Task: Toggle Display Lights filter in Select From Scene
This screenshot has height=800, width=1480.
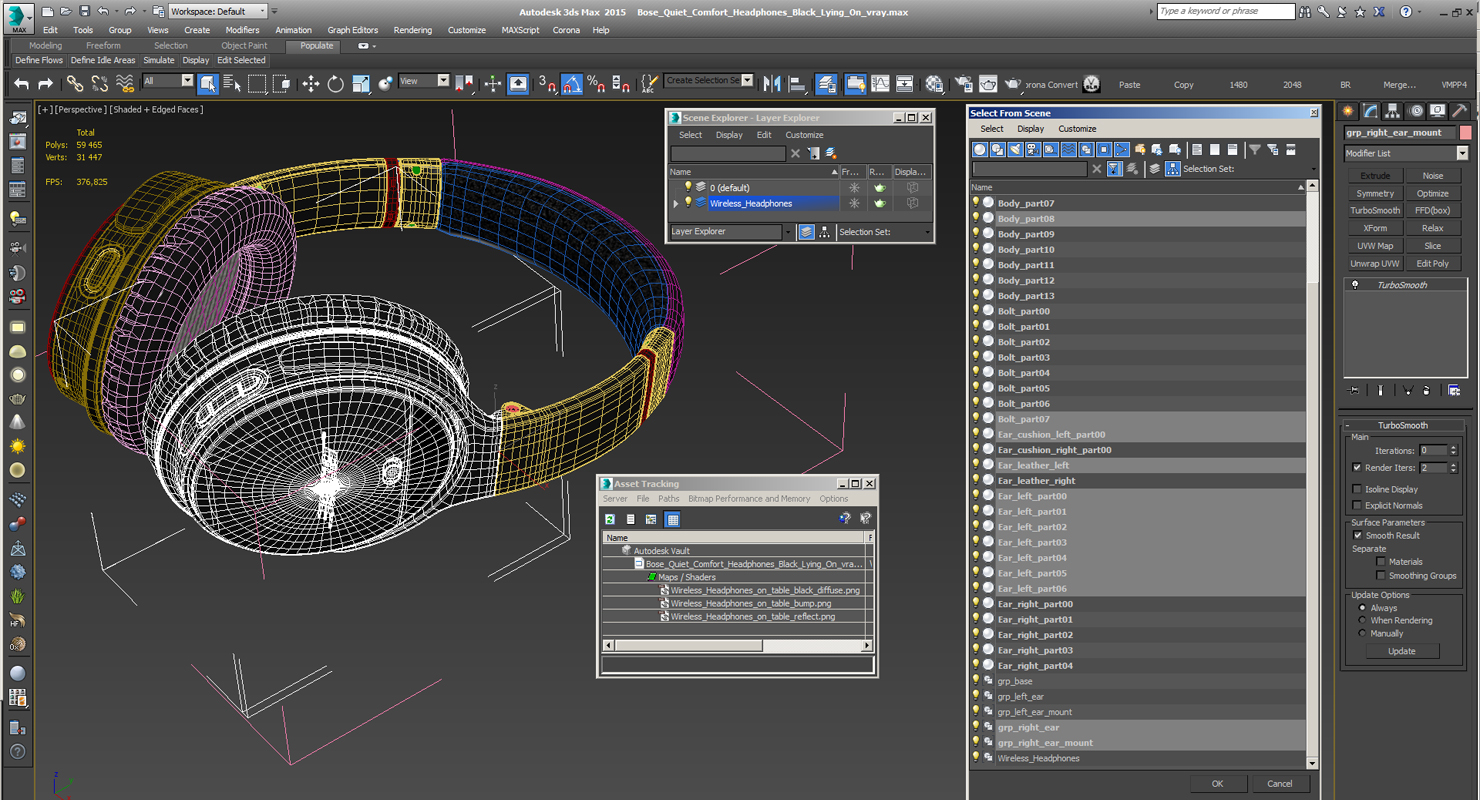Action: coord(1015,149)
